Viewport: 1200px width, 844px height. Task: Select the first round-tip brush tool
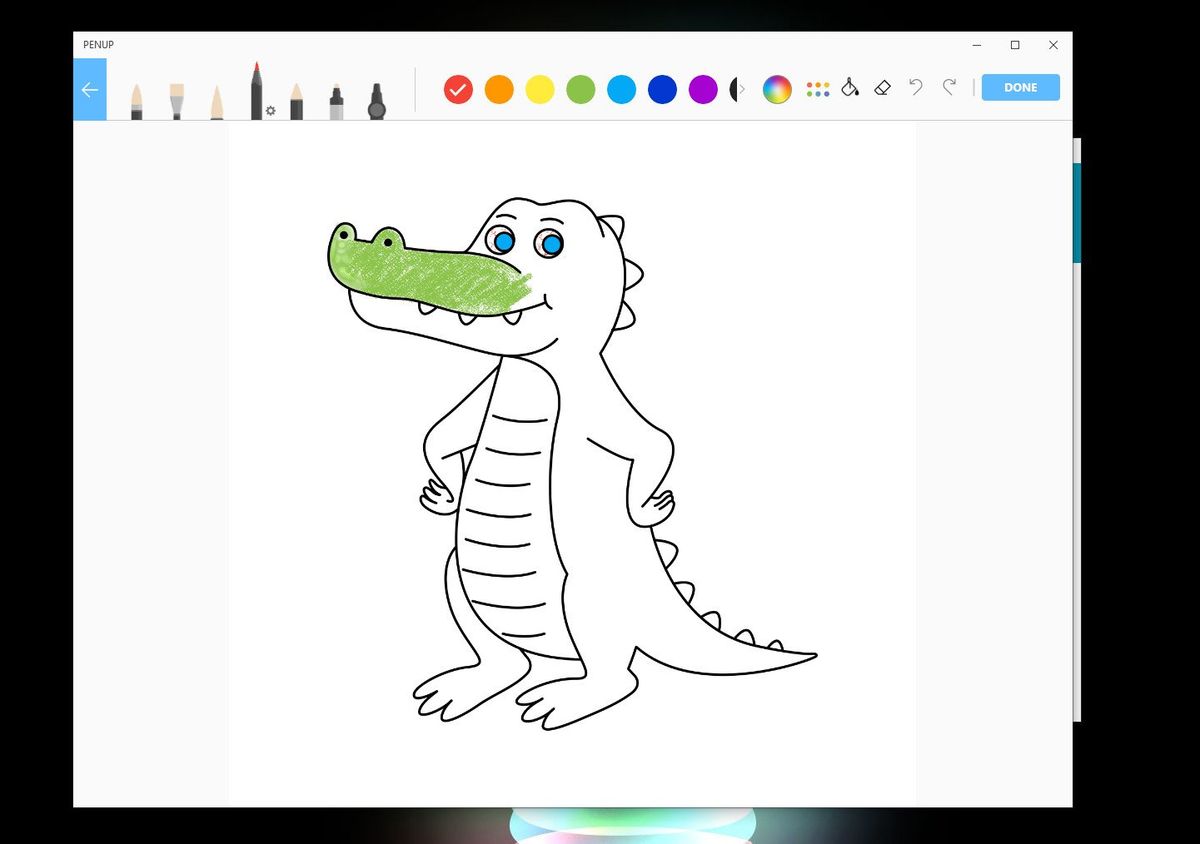coord(136,102)
